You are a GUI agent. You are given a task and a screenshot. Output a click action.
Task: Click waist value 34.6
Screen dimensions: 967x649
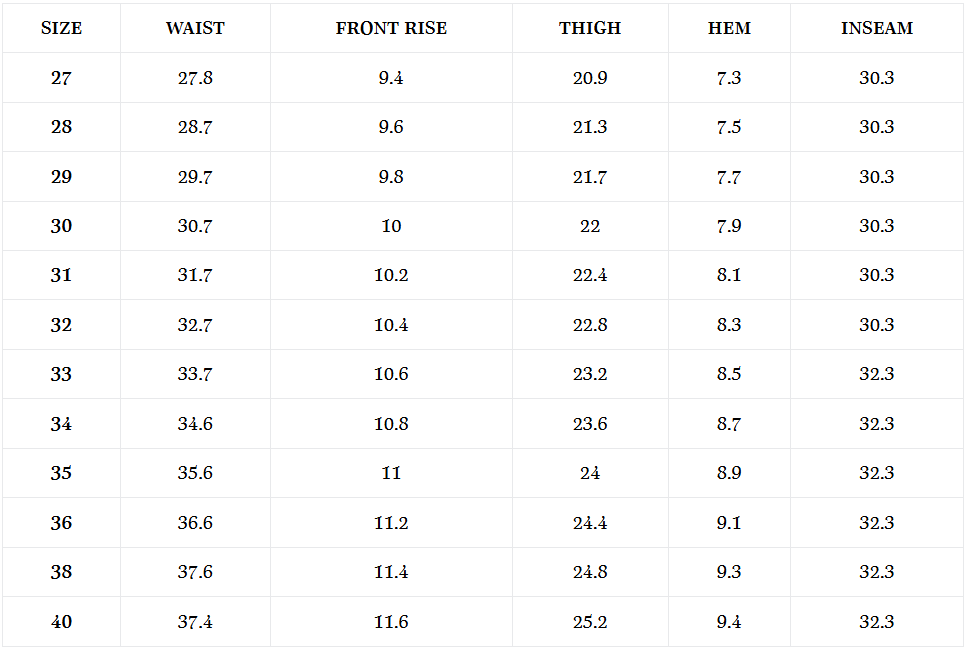(x=195, y=424)
